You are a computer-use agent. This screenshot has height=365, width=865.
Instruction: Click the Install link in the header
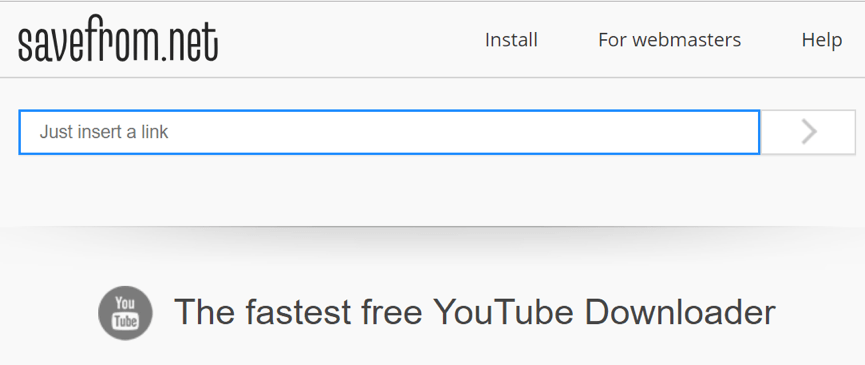511,40
